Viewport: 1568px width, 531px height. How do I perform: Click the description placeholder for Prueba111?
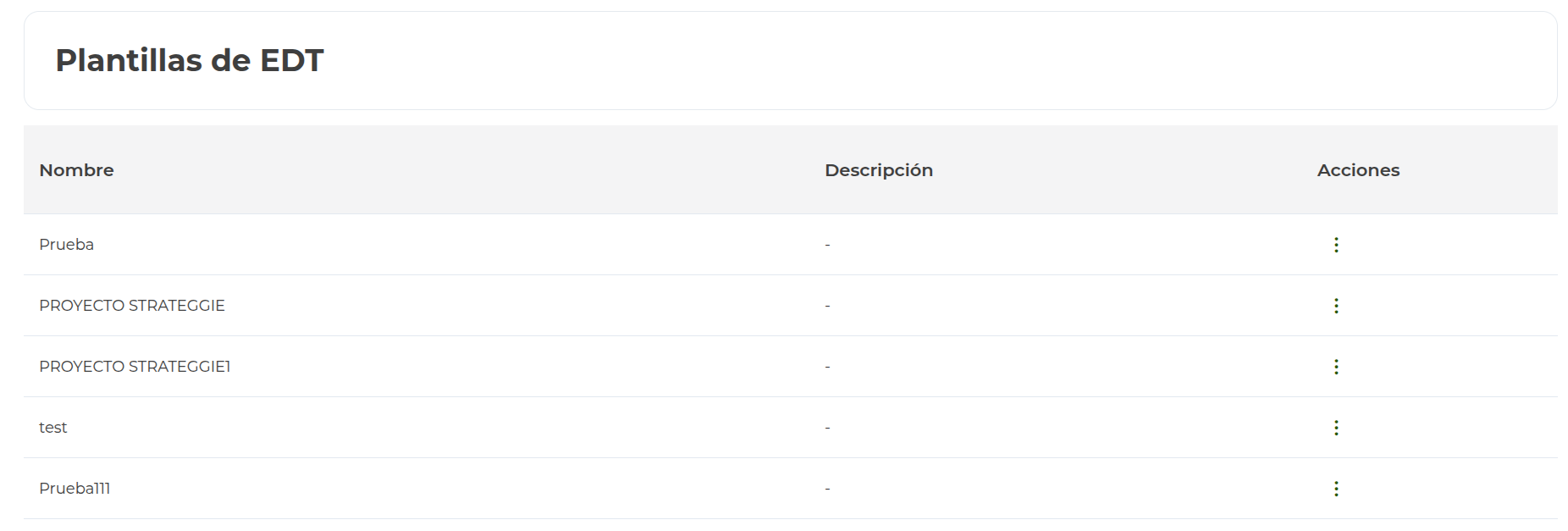point(827,490)
